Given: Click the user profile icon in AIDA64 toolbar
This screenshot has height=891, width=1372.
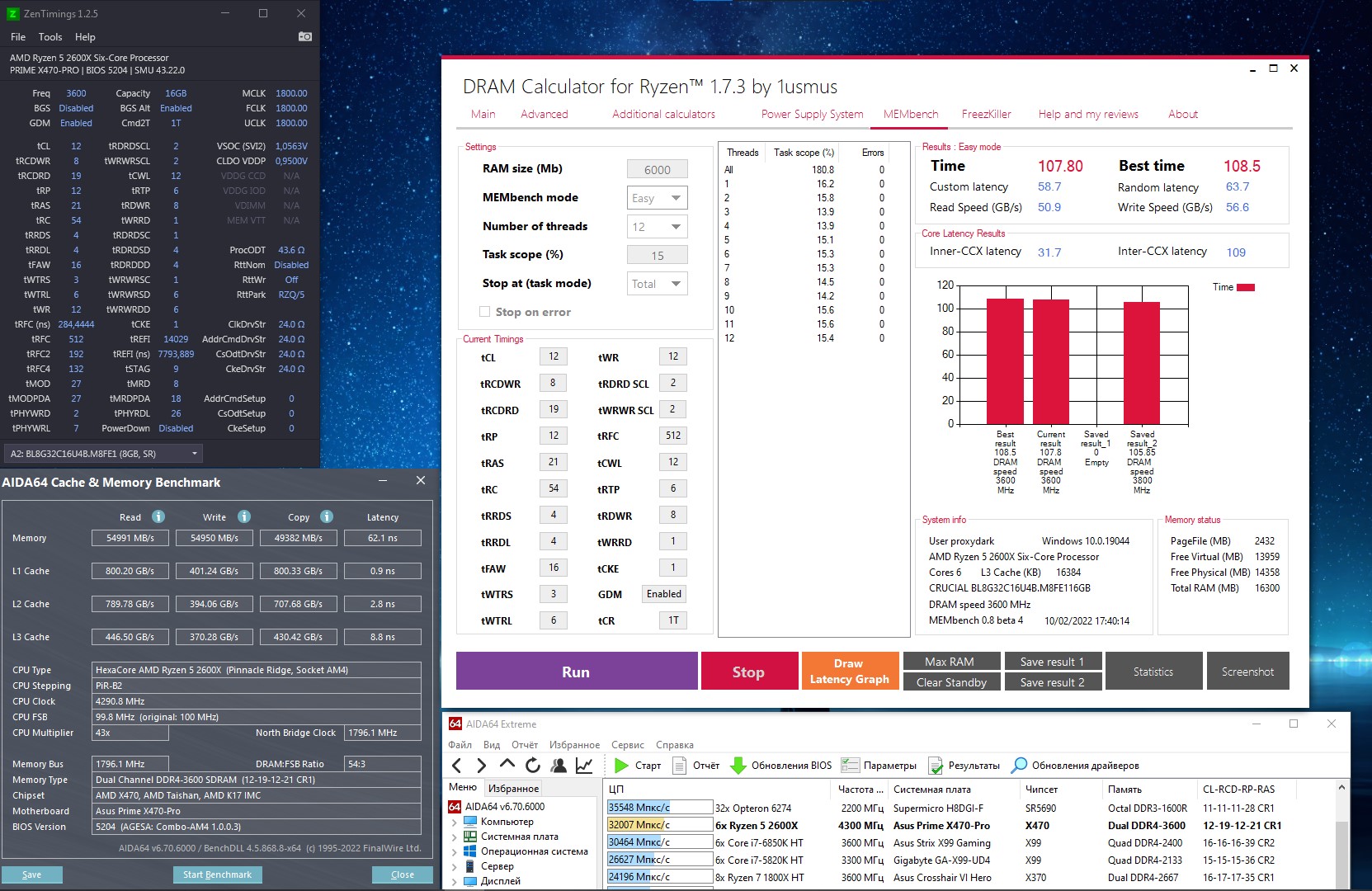Looking at the screenshot, I should pos(559,766).
